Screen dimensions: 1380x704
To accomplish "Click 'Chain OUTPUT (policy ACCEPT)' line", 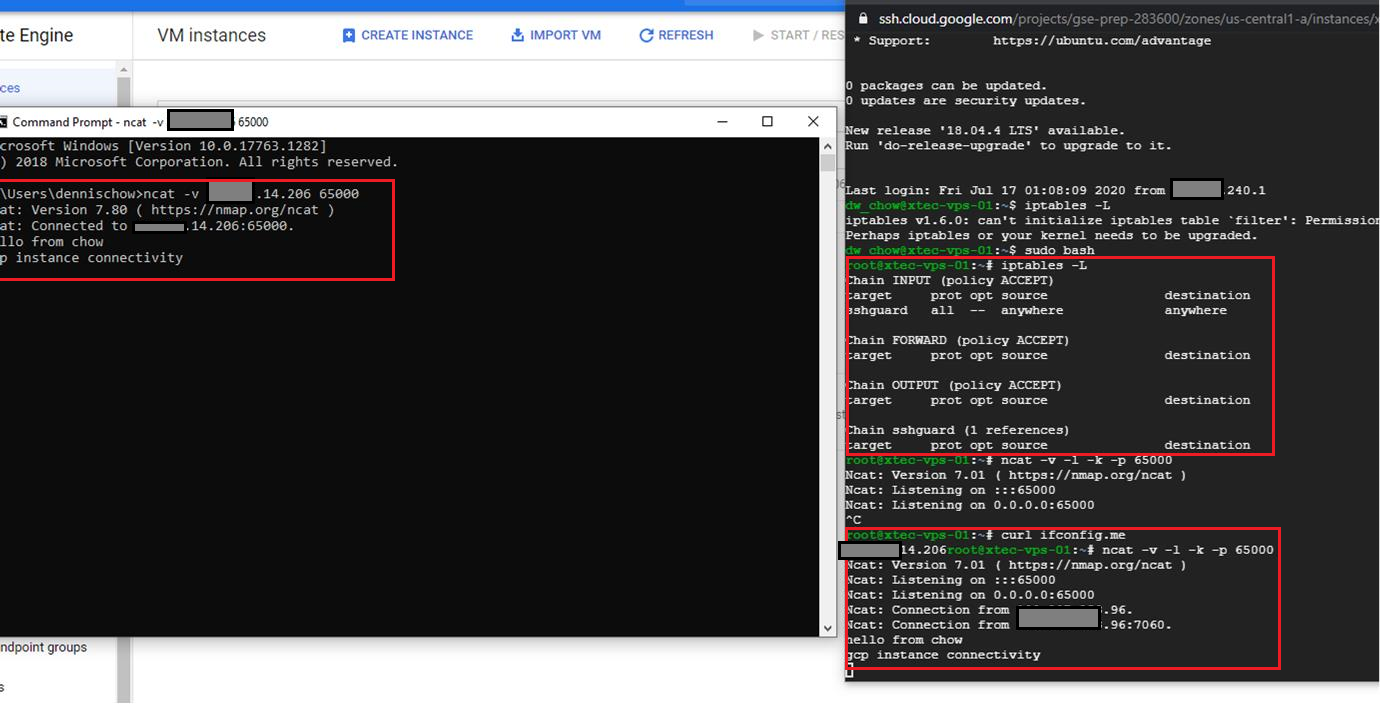I will (954, 386).
